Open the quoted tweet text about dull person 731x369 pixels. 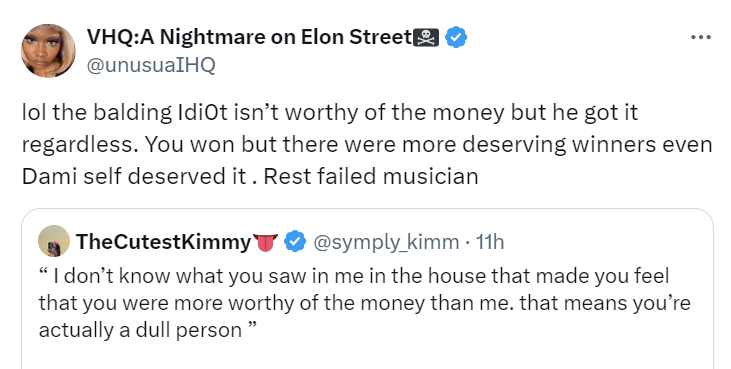click(365, 303)
